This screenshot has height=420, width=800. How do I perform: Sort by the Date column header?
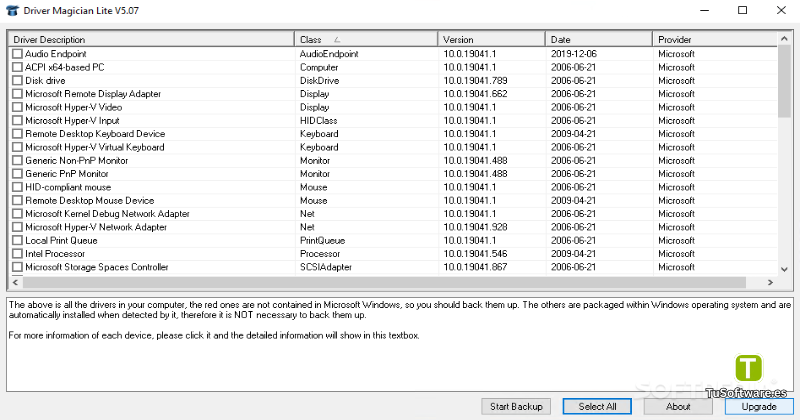pos(599,39)
